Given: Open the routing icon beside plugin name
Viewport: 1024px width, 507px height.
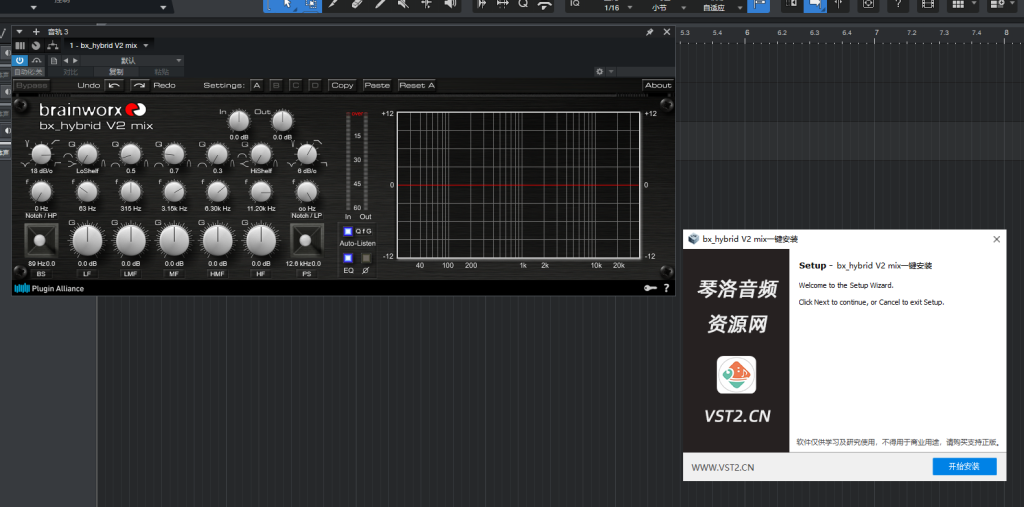Looking at the screenshot, I should coord(52,46).
